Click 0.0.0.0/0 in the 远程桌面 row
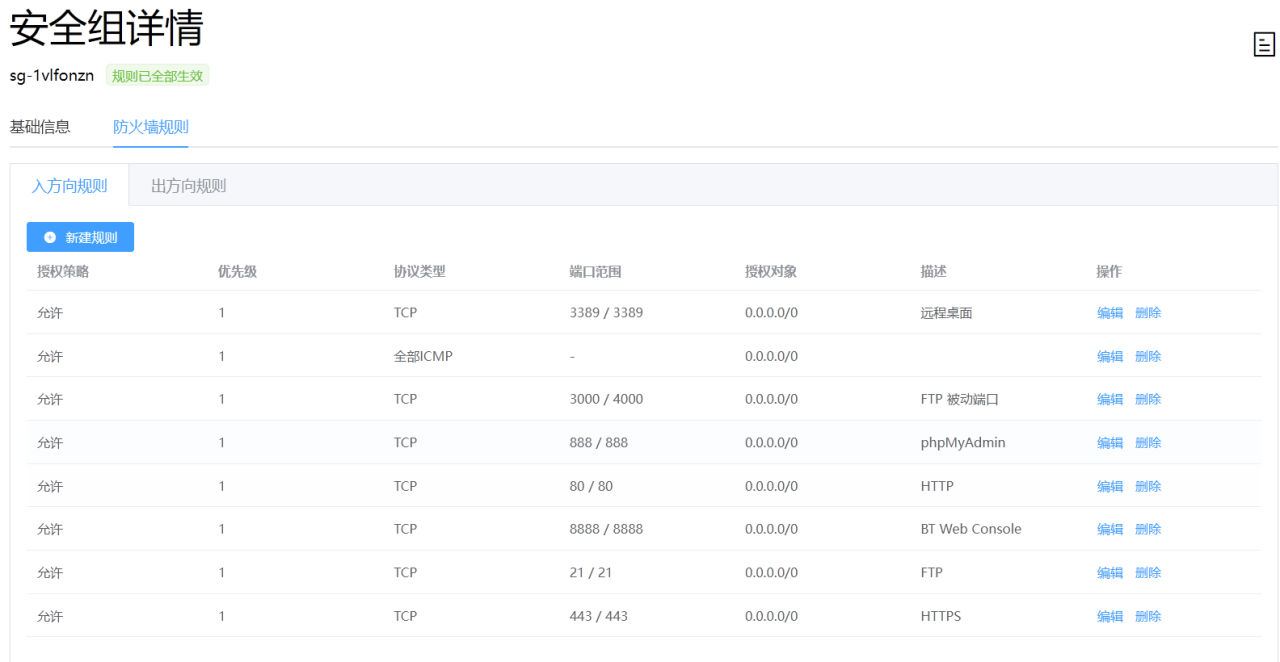1280x662 pixels. (771, 313)
